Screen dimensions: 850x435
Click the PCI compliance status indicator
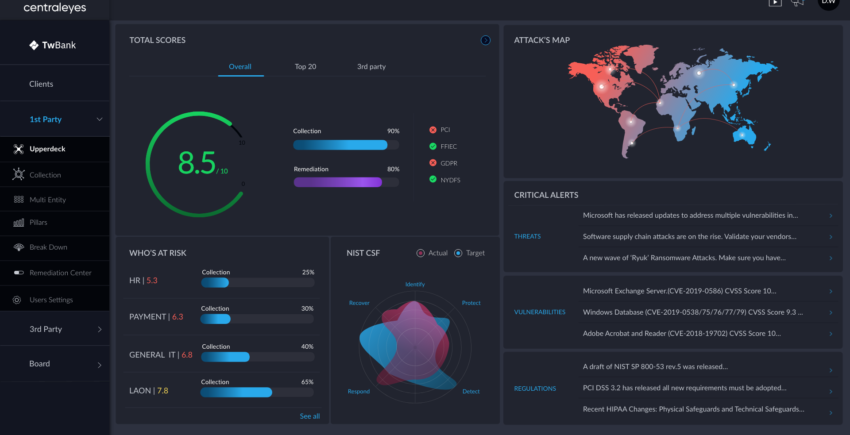pyautogui.click(x=433, y=130)
